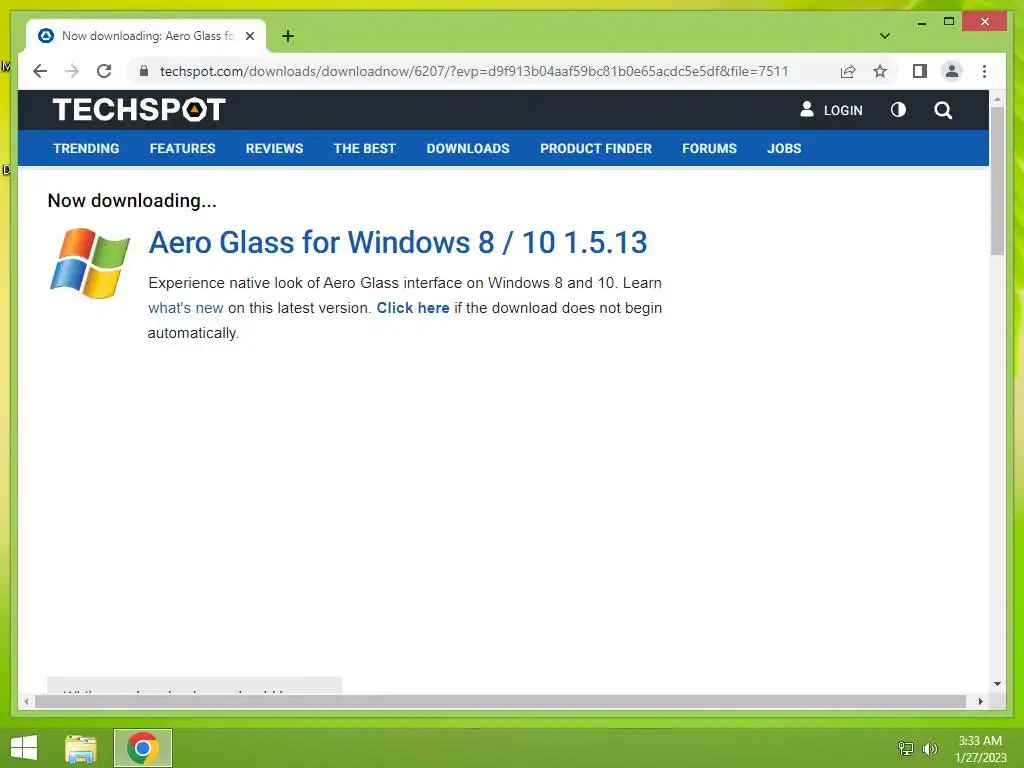Open the network tray icon
This screenshot has width=1024, height=768.
906,748
